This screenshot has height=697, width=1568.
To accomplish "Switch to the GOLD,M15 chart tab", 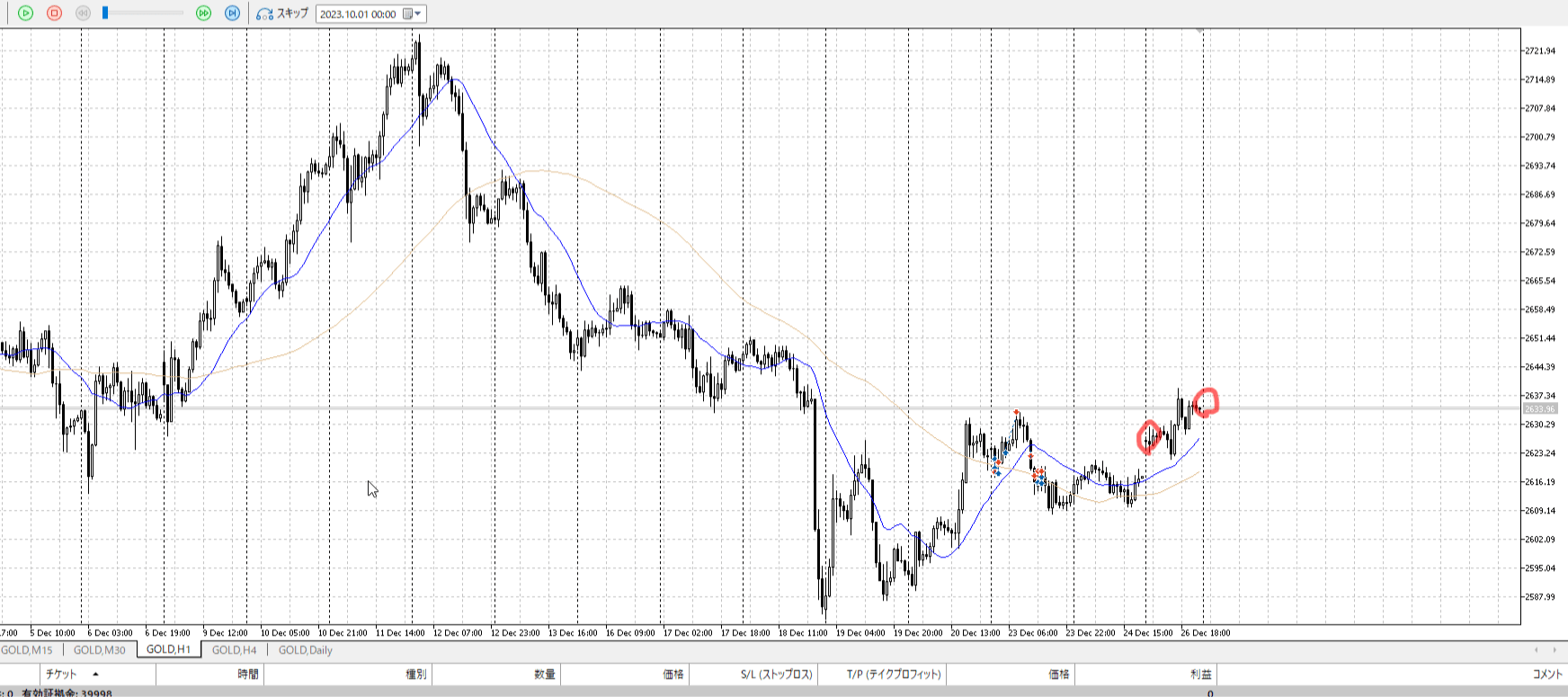I will 27,650.
